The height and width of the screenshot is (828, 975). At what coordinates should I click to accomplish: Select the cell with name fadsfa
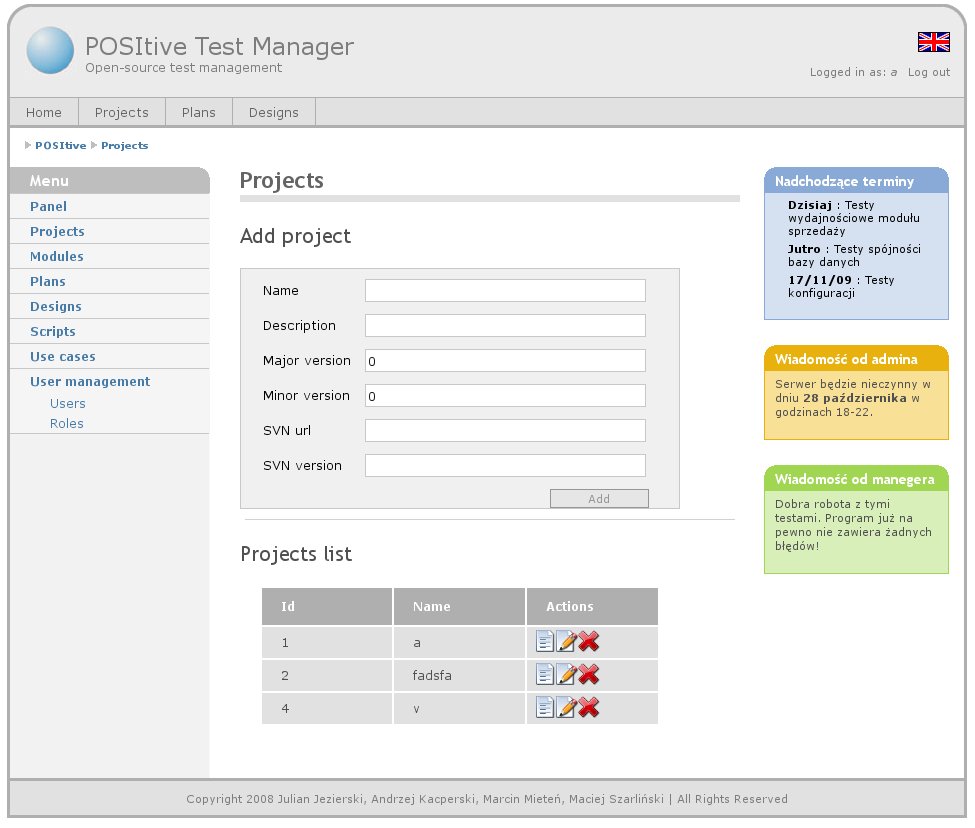click(460, 675)
